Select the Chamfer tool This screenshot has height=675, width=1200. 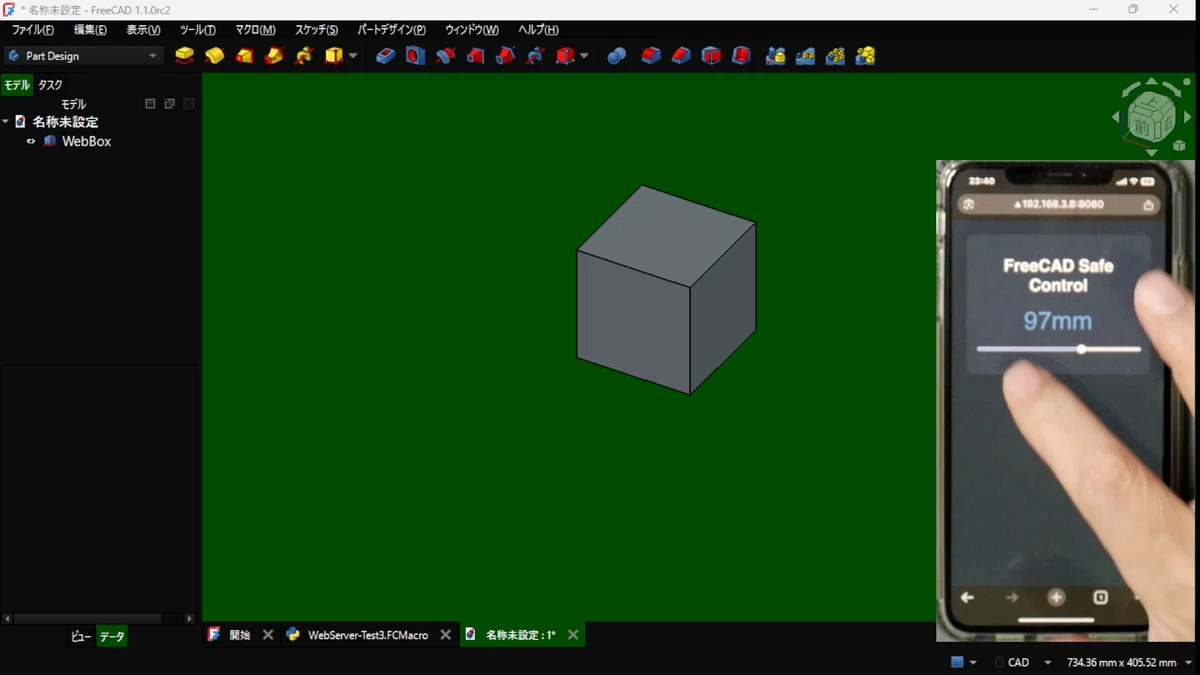[x=681, y=56]
